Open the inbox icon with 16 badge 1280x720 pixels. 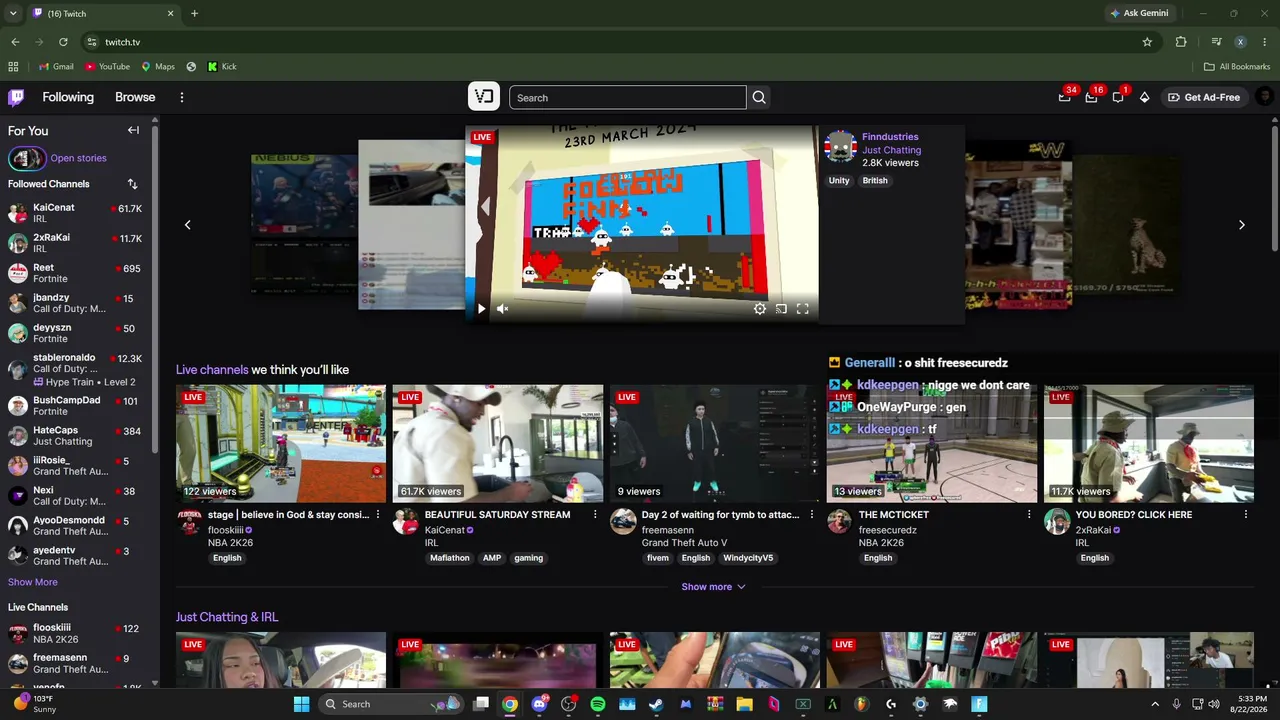click(1092, 97)
